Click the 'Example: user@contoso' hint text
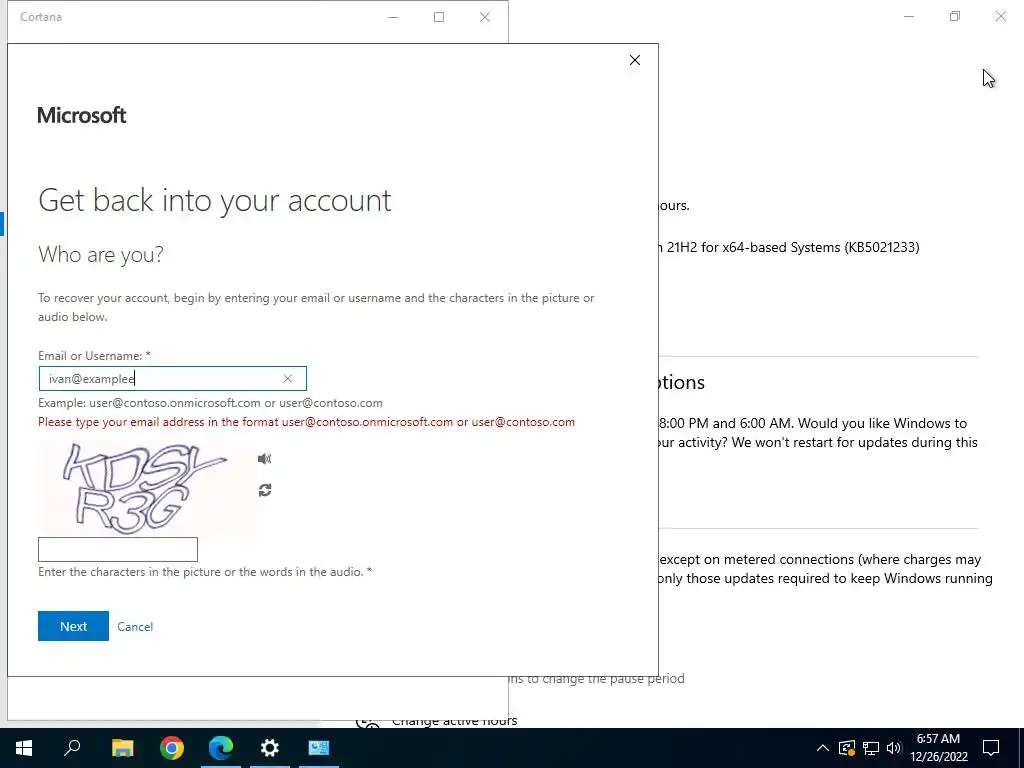 pos(210,403)
